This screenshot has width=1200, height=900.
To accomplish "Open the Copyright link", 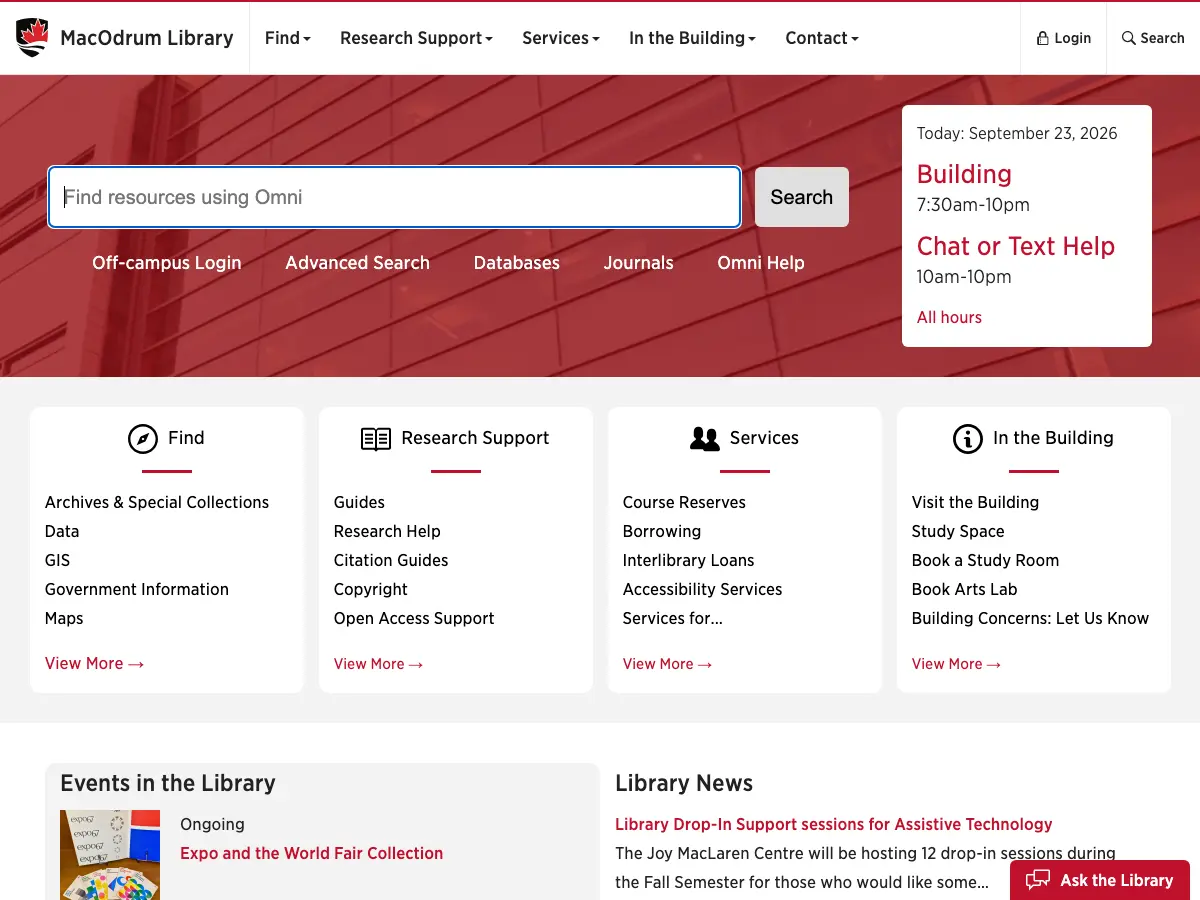I will [371, 589].
